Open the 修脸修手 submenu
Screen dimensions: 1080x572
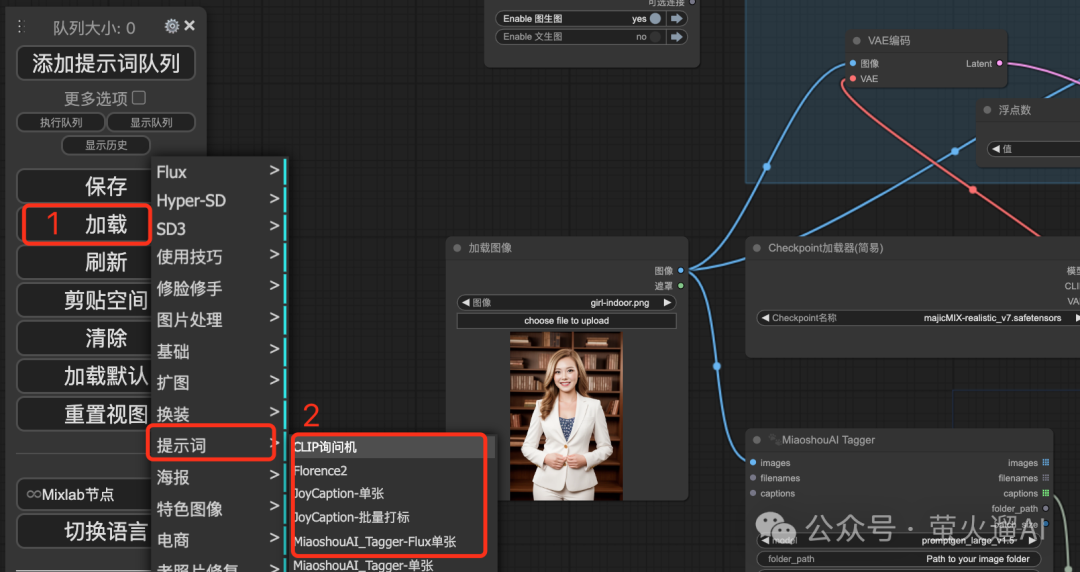point(218,288)
